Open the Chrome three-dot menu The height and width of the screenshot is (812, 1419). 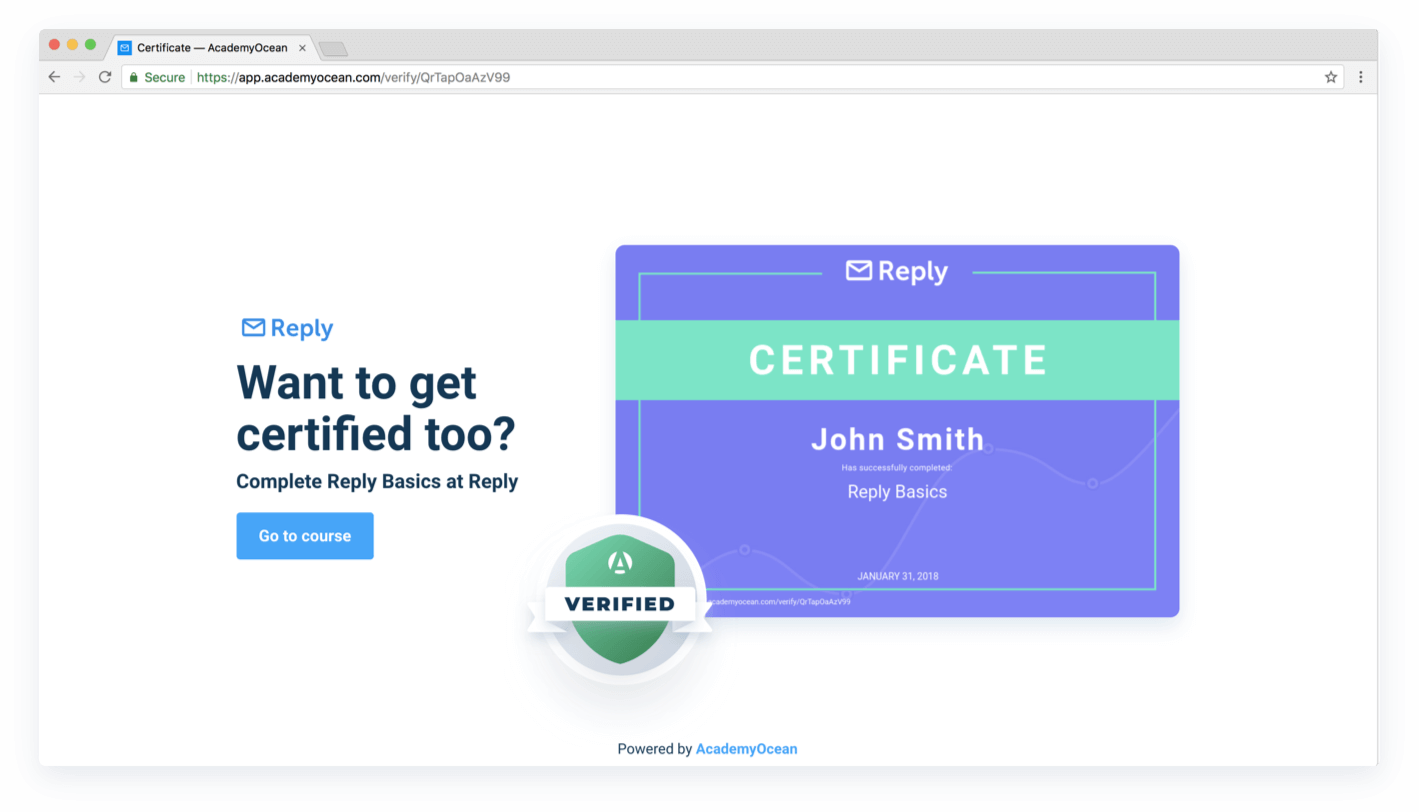[x=1361, y=77]
